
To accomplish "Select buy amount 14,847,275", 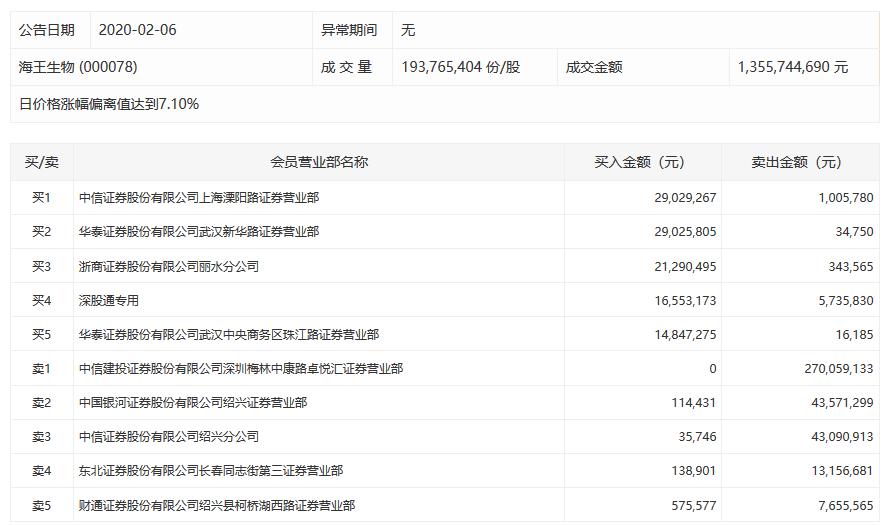I will tap(685, 334).
